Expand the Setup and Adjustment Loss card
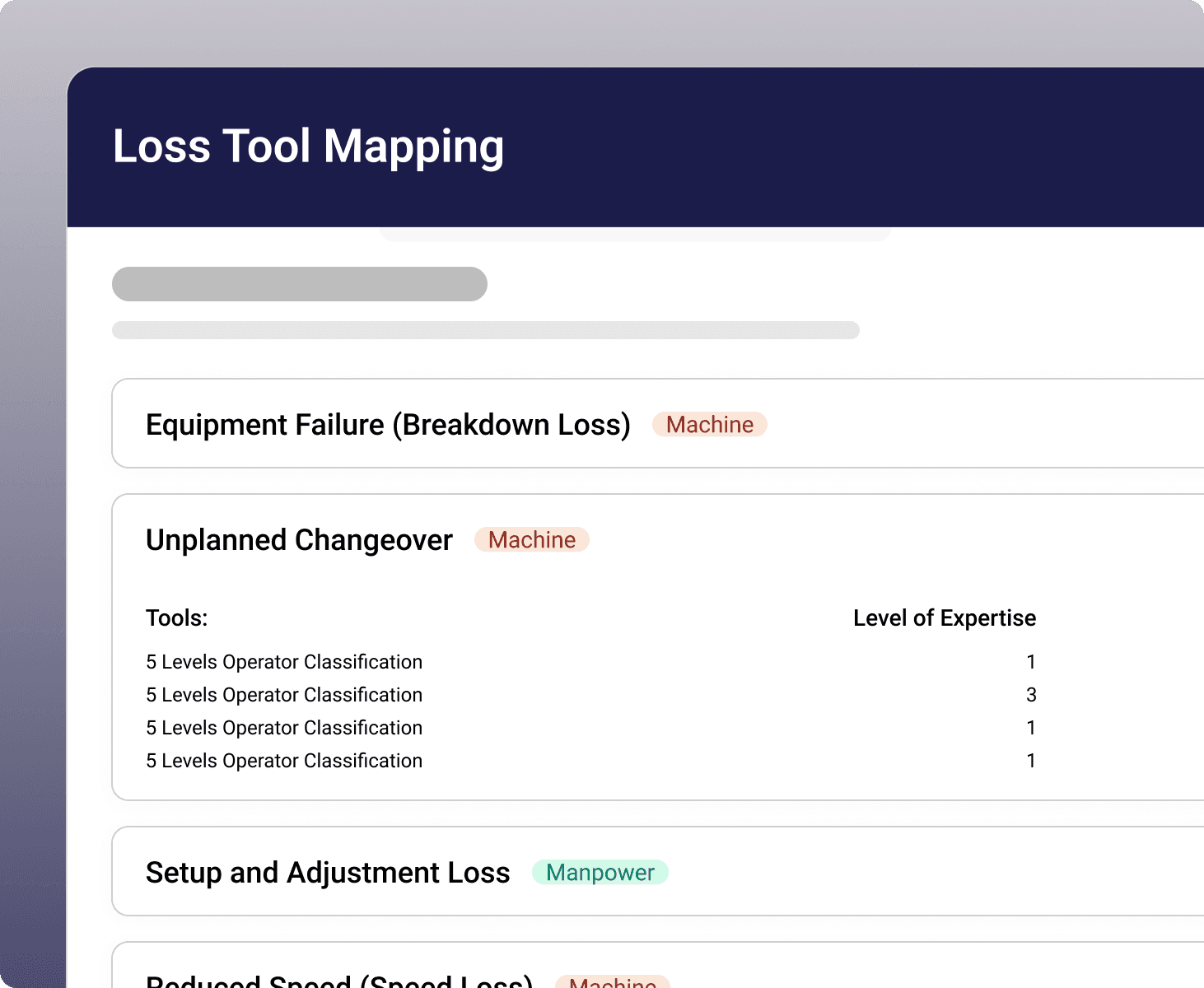The height and width of the screenshot is (988, 1204). pyautogui.click(x=328, y=873)
